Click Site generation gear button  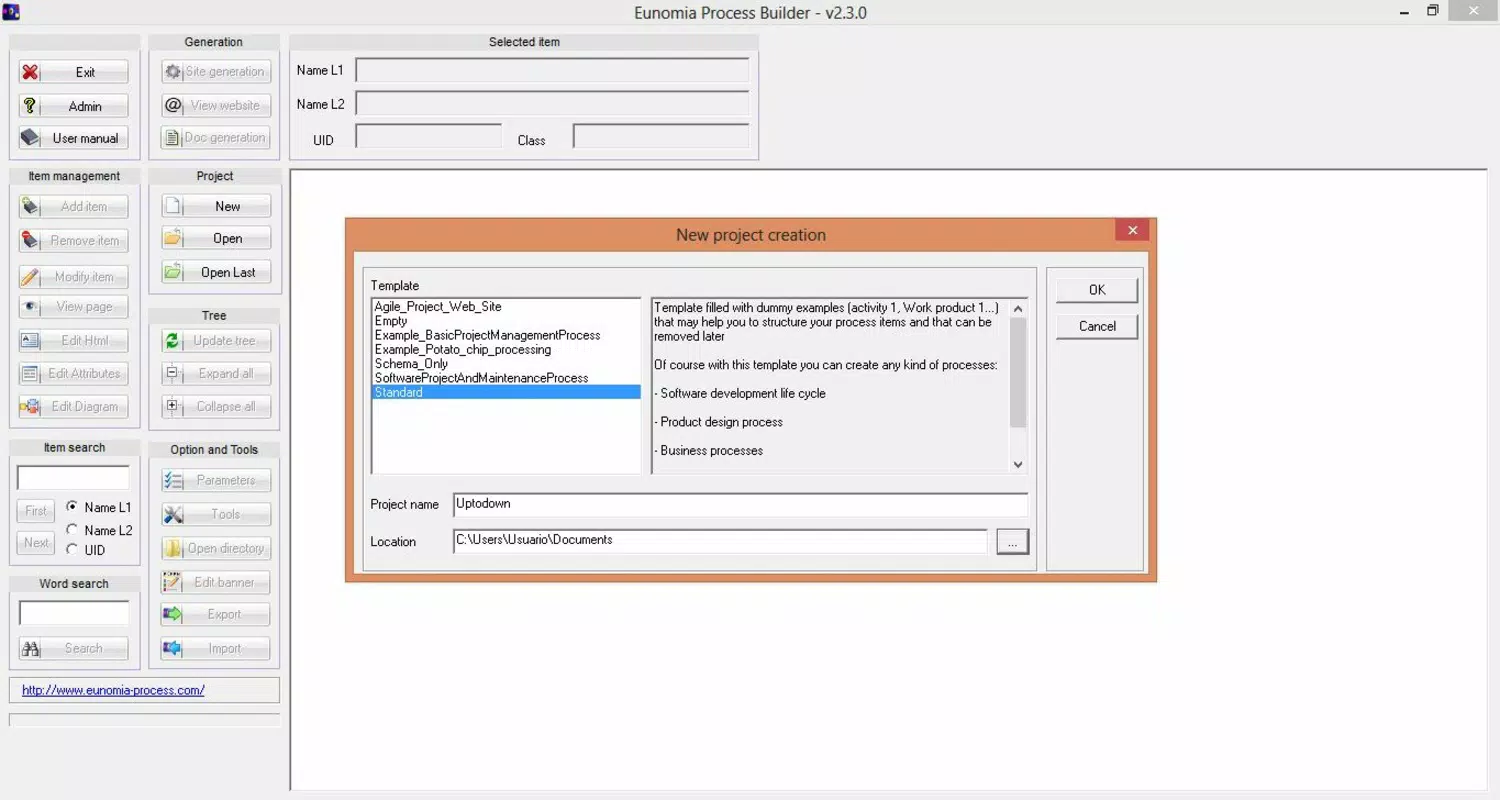216,72
